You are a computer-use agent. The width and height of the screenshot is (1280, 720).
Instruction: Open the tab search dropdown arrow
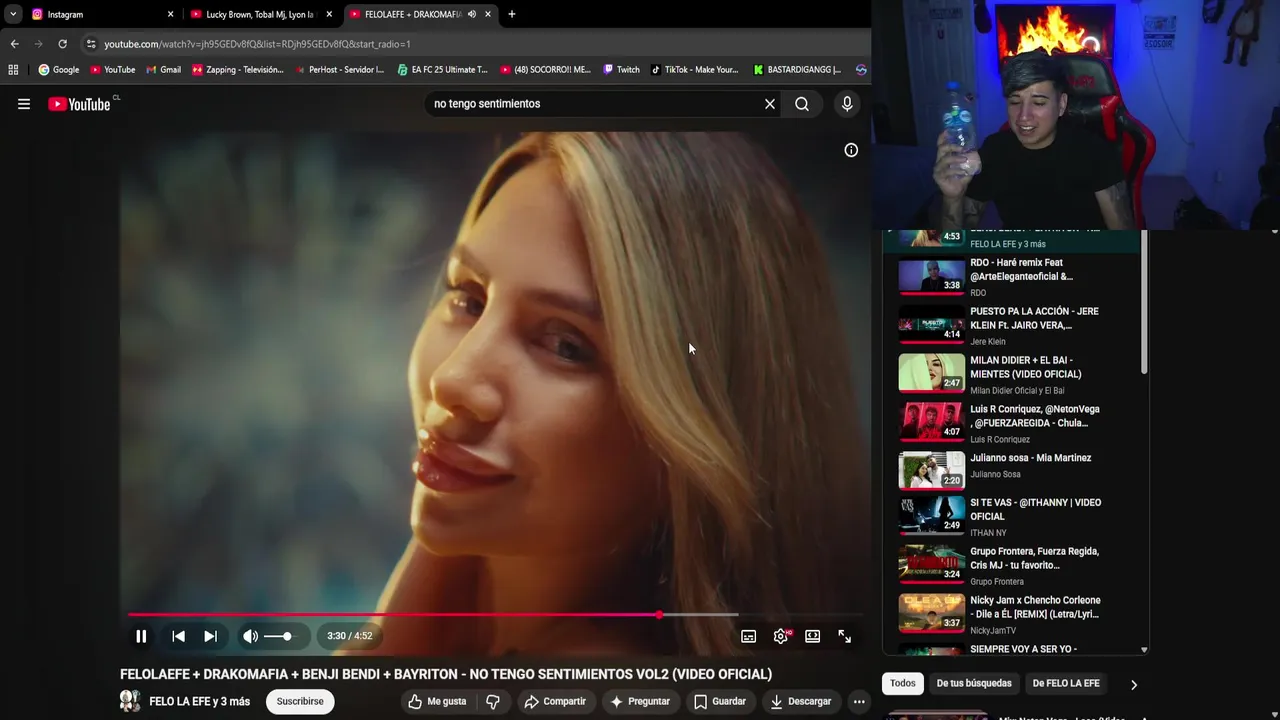12,14
